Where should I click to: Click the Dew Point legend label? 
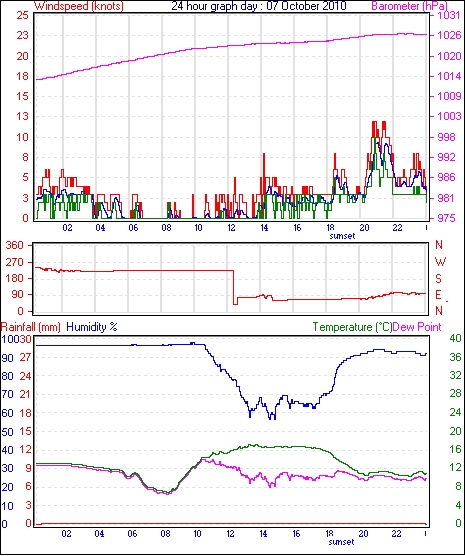click(417, 327)
